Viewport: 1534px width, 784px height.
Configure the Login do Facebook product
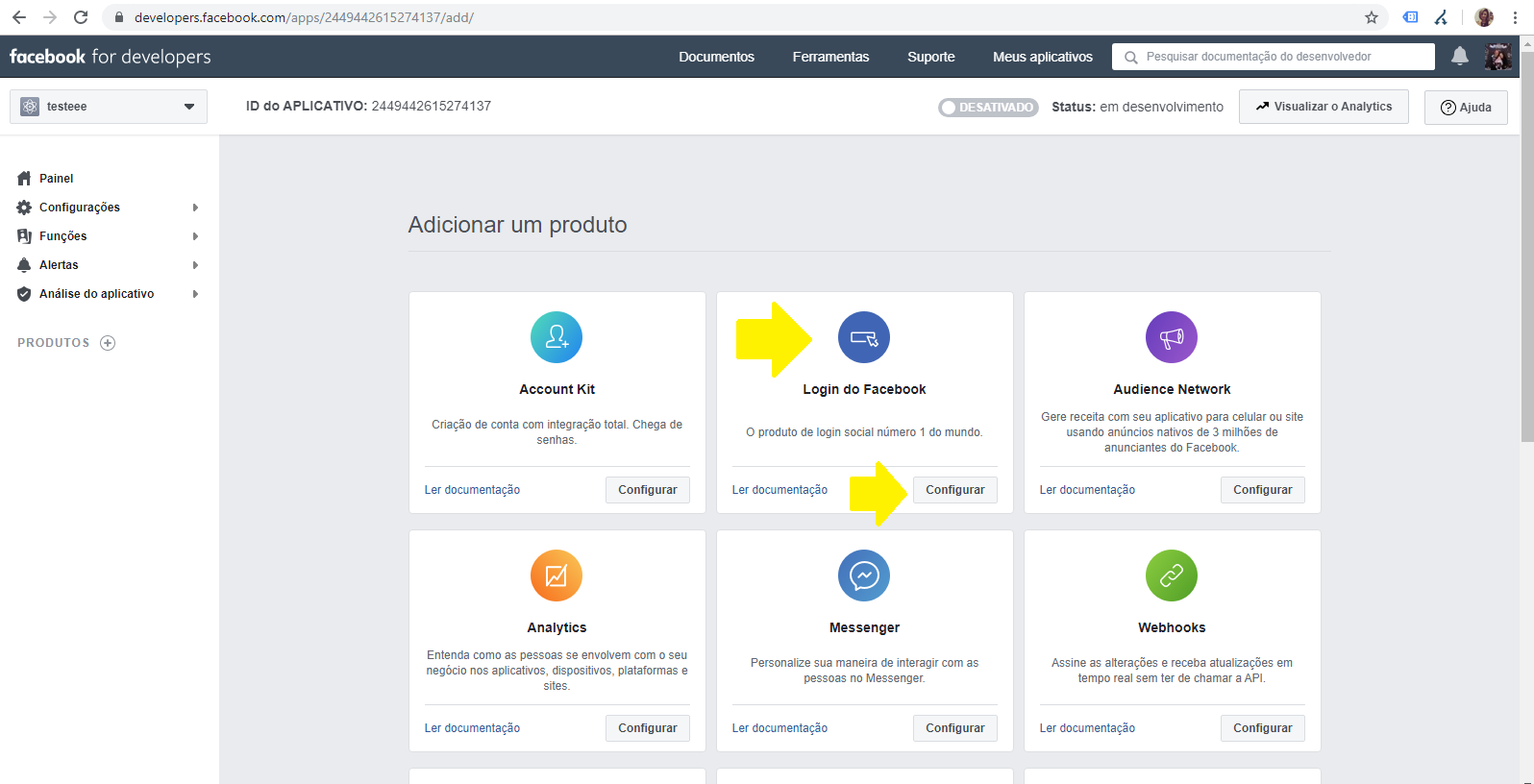(x=955, y=490)
